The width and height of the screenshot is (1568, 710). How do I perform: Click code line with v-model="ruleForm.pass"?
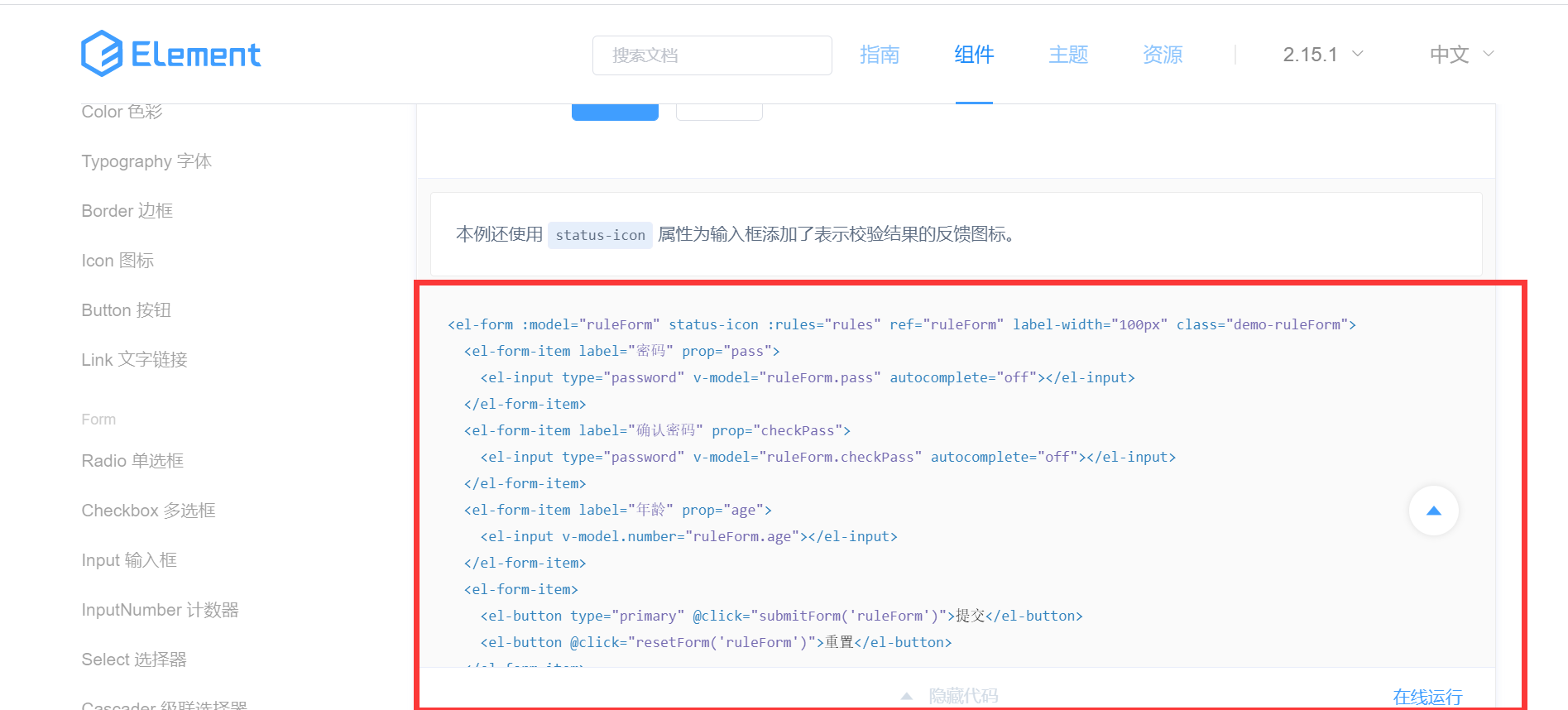tap(808, 377)
